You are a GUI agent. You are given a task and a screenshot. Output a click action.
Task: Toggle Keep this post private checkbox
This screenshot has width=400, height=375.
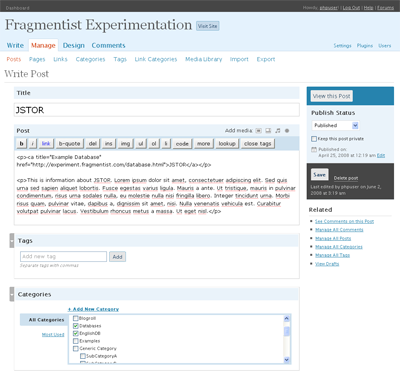(x=314, y=139)
